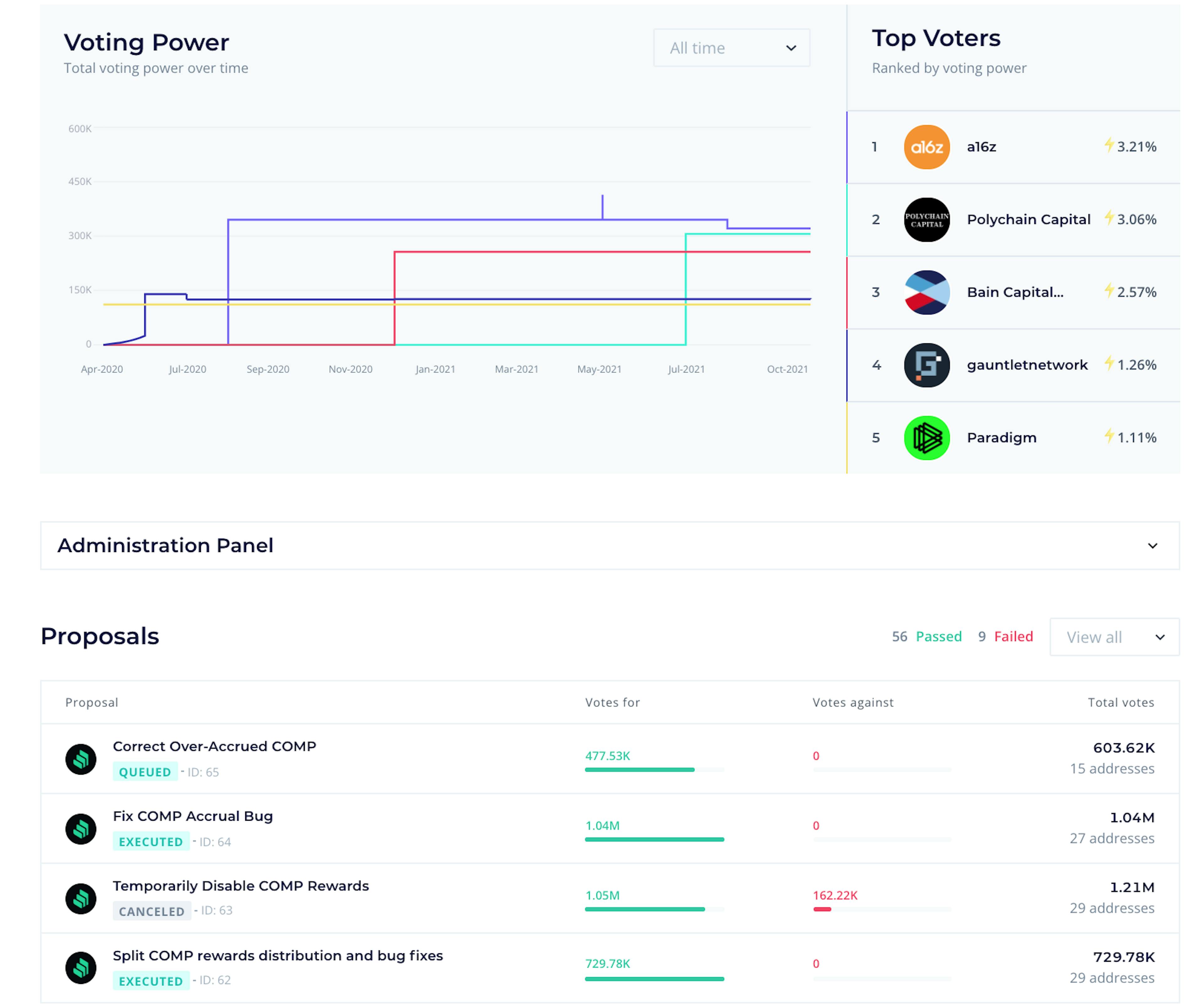Select the Polychain Capital voter name
Viewport: 1204px width, 1005px height.
click(1028, 219)
